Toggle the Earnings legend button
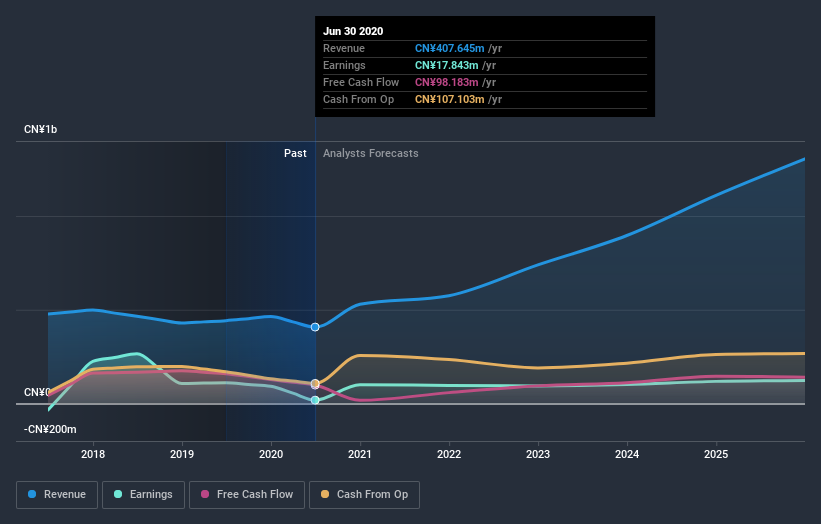The width and height of the screenshot is (821, 524). click(143, 495)
